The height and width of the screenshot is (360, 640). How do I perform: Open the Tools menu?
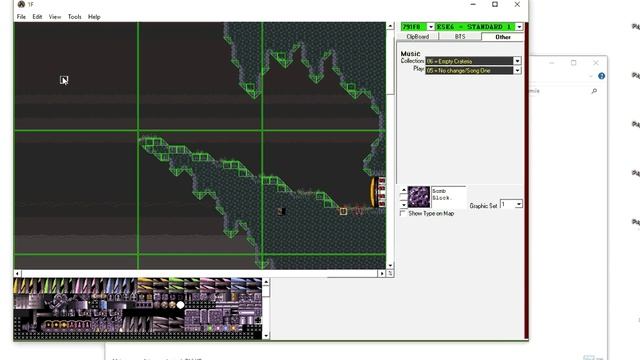point(74,17)
